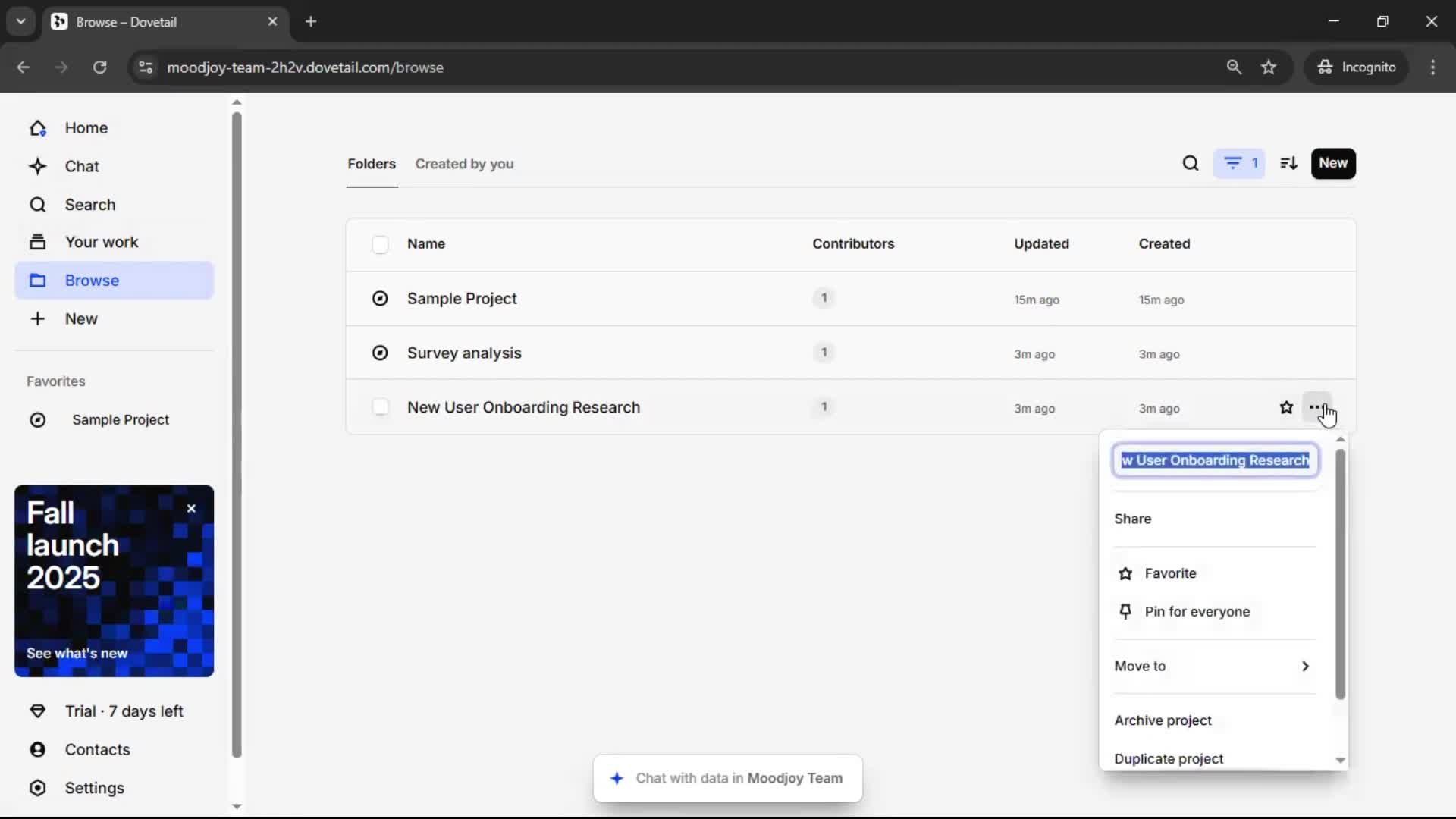Open Chat from the sidebar
This screenshot has height=819, width=1456.
[82, 166]
